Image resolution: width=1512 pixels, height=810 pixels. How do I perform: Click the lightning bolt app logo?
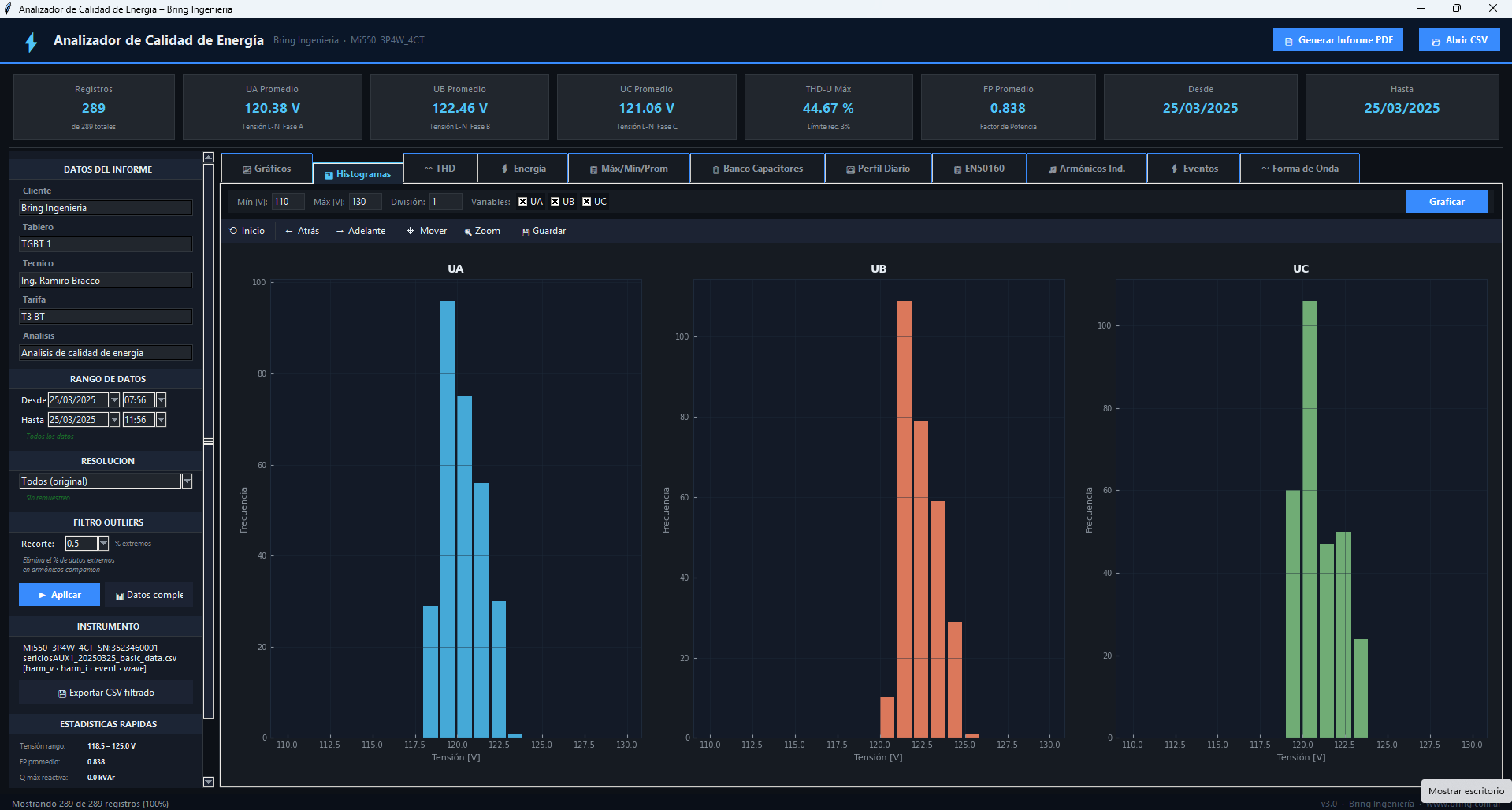click(32, 42)
